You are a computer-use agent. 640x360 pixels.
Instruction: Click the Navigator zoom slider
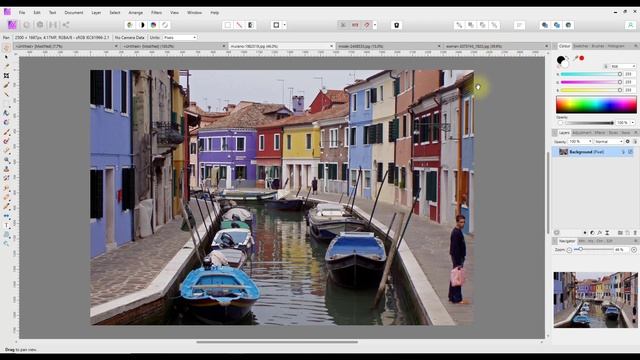(x=593, y=249)
